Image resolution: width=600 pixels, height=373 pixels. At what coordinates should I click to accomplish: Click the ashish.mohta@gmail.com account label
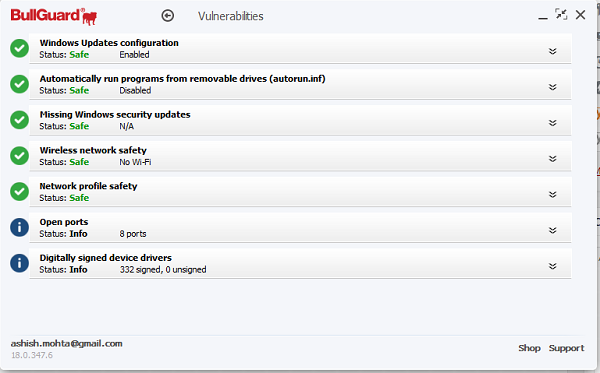67,344
